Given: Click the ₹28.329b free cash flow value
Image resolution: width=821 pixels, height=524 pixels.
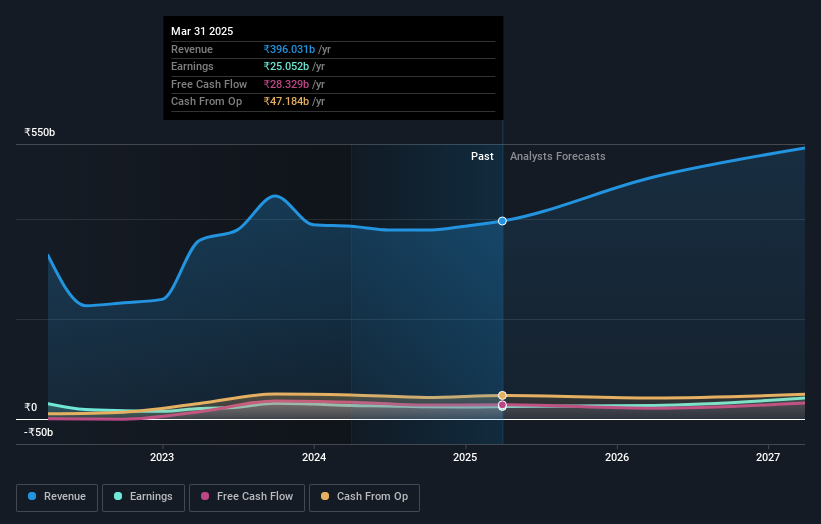Looking at the screenshot, I should point(286,84).
